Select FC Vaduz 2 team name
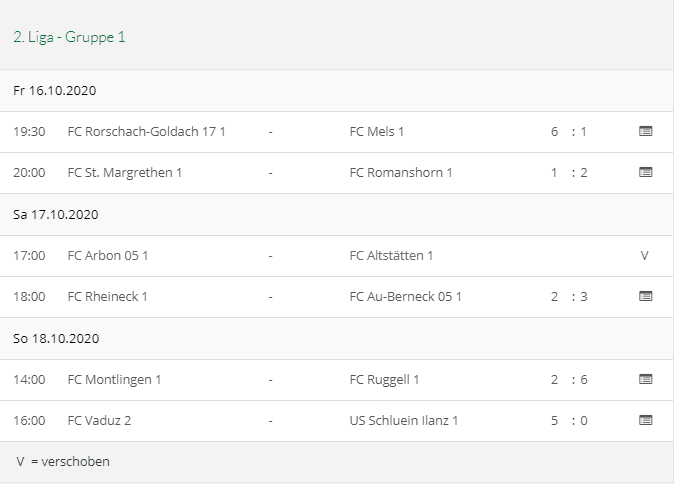This screenshot has width=675, height=487. [x=99, y=420]
